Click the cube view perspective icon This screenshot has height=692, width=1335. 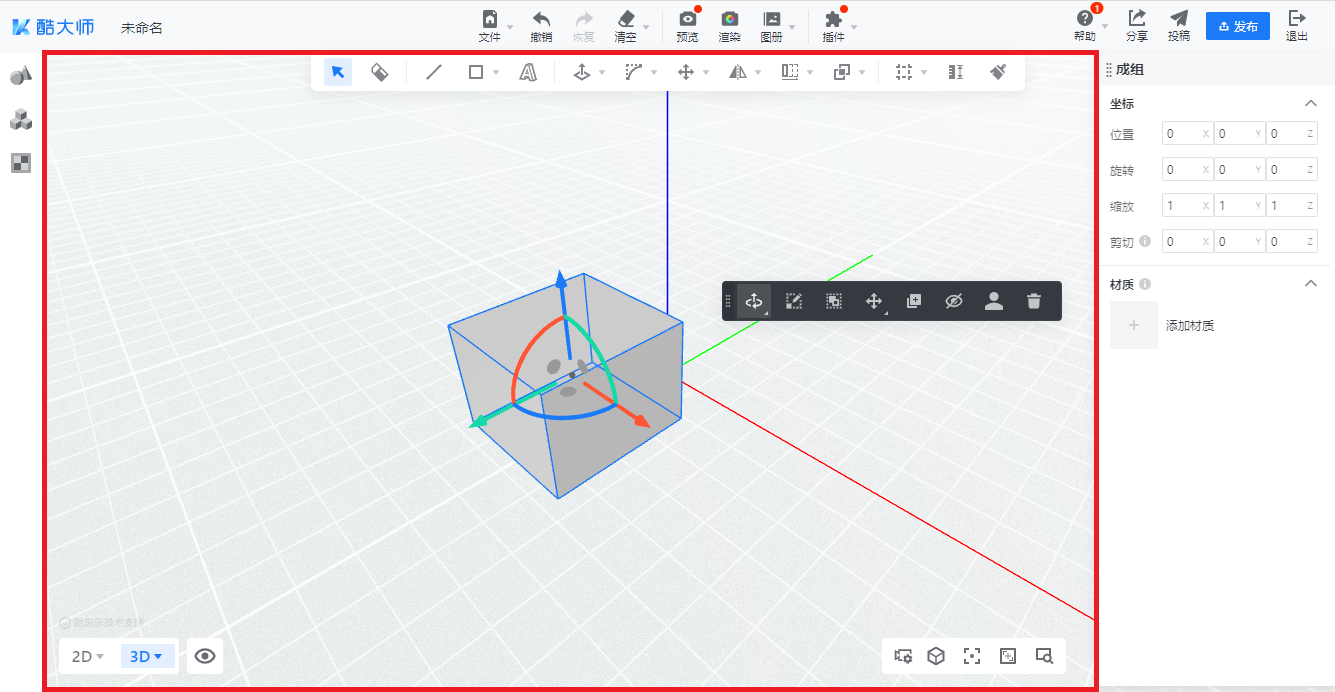point(936,656)
